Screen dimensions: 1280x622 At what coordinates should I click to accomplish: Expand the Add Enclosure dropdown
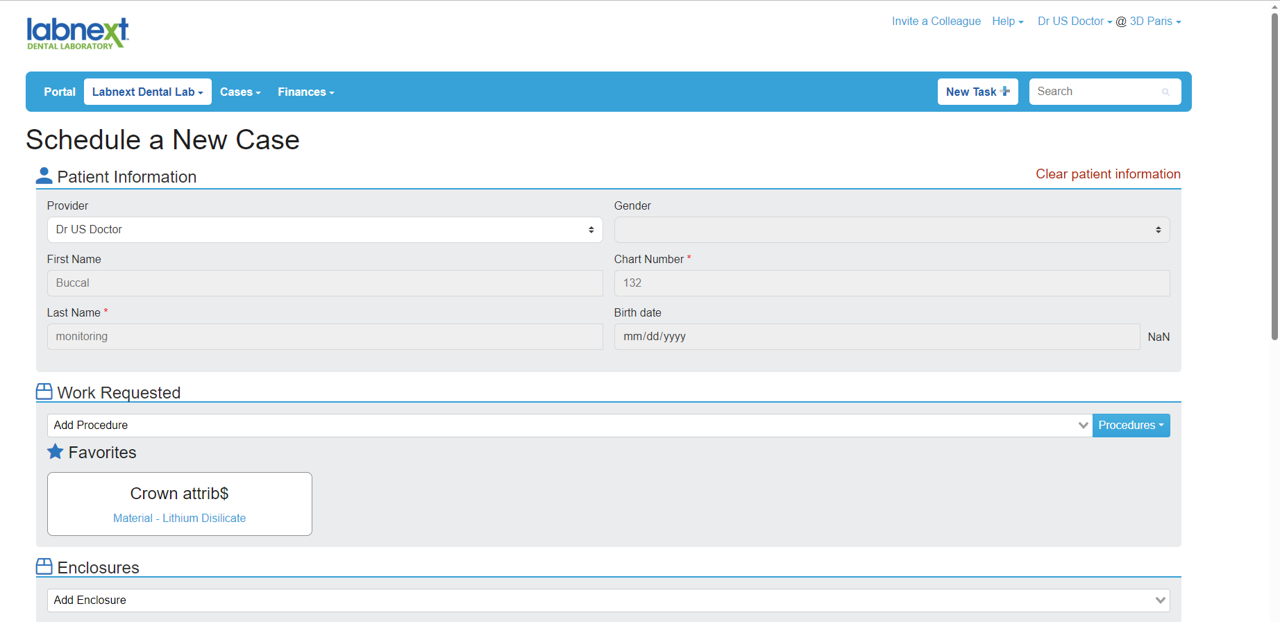coord(608,600)
